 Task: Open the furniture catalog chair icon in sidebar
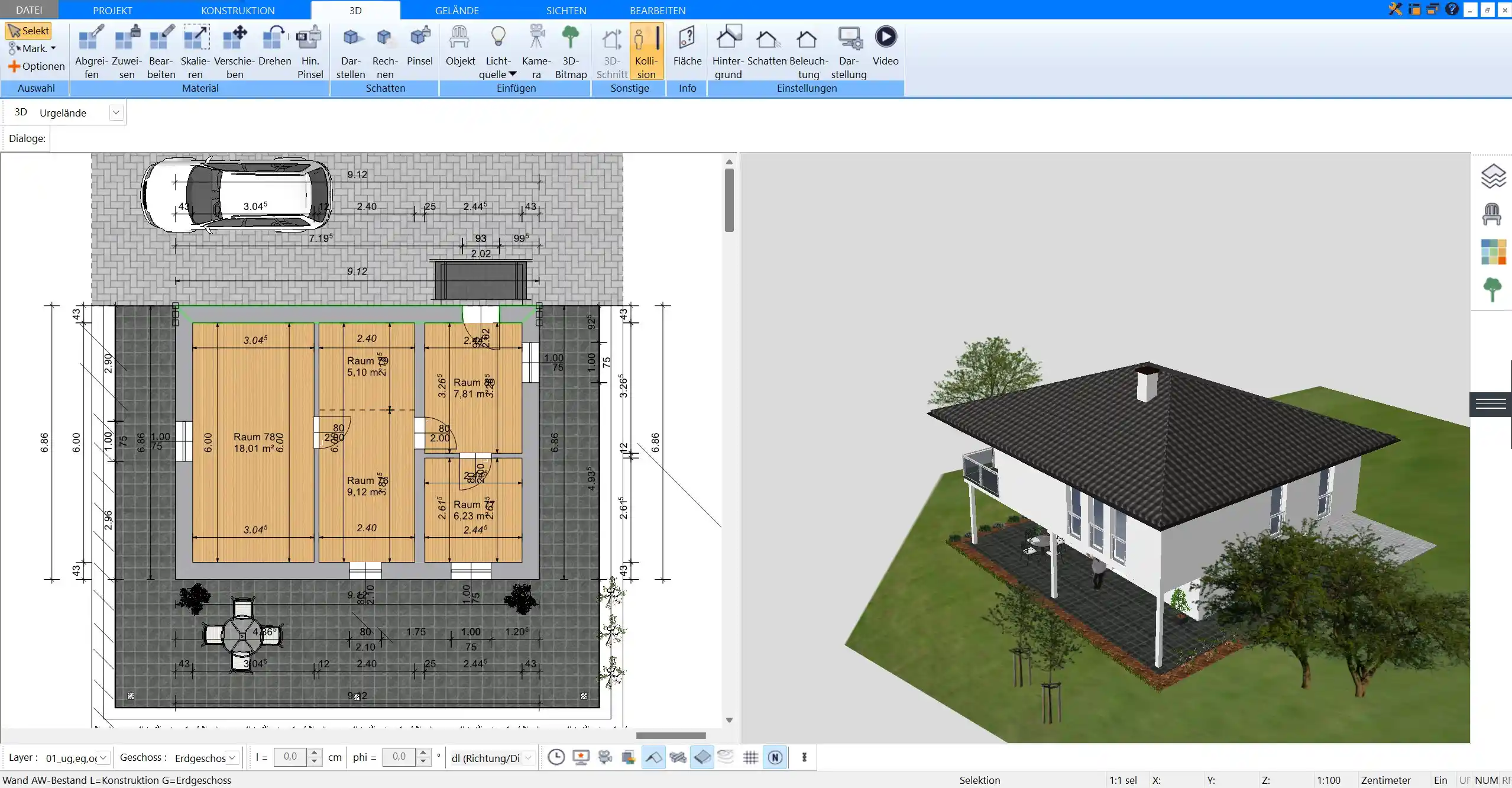[x=1492, y=214]
